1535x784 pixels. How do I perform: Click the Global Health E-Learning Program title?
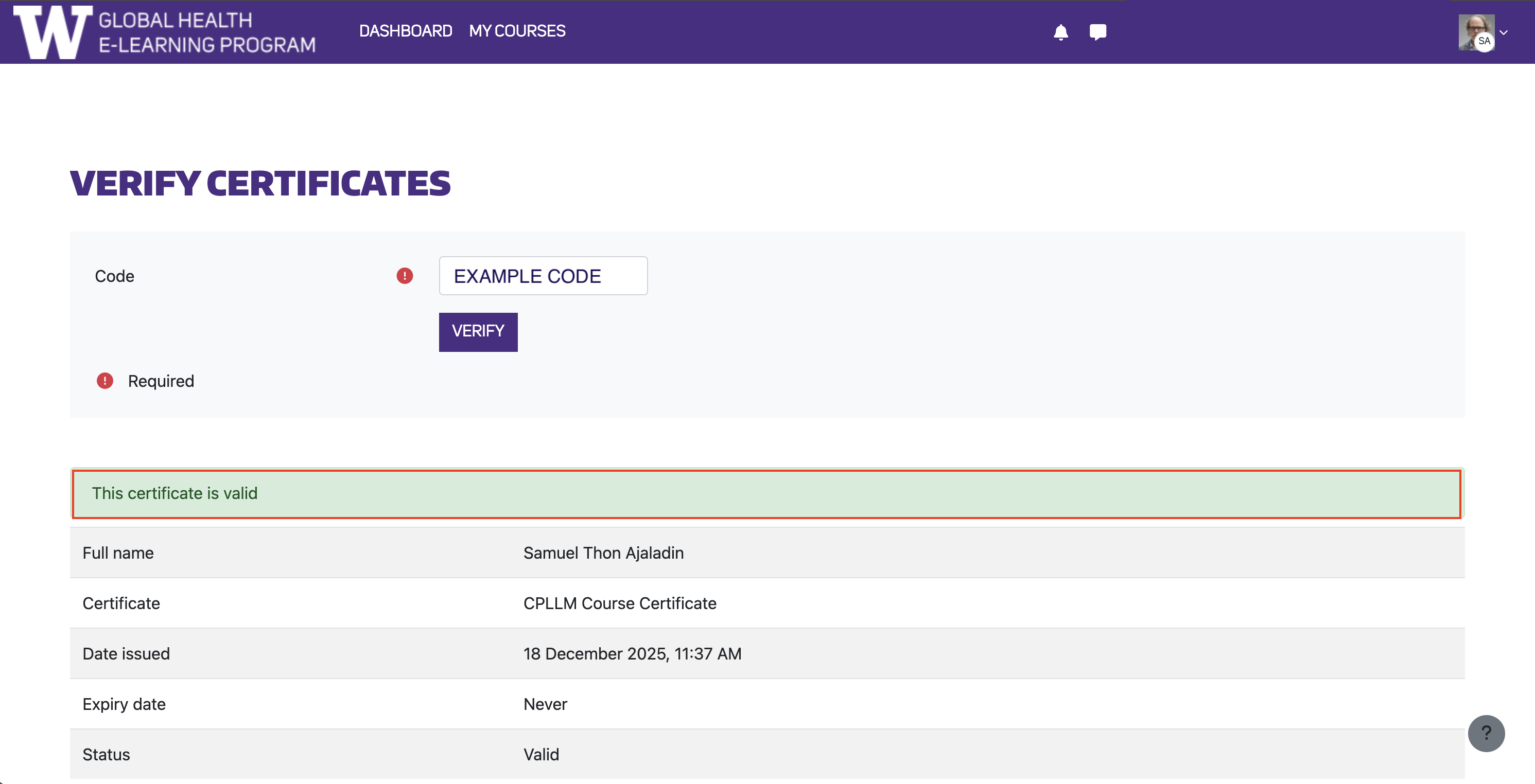click(x=206, y=32)
